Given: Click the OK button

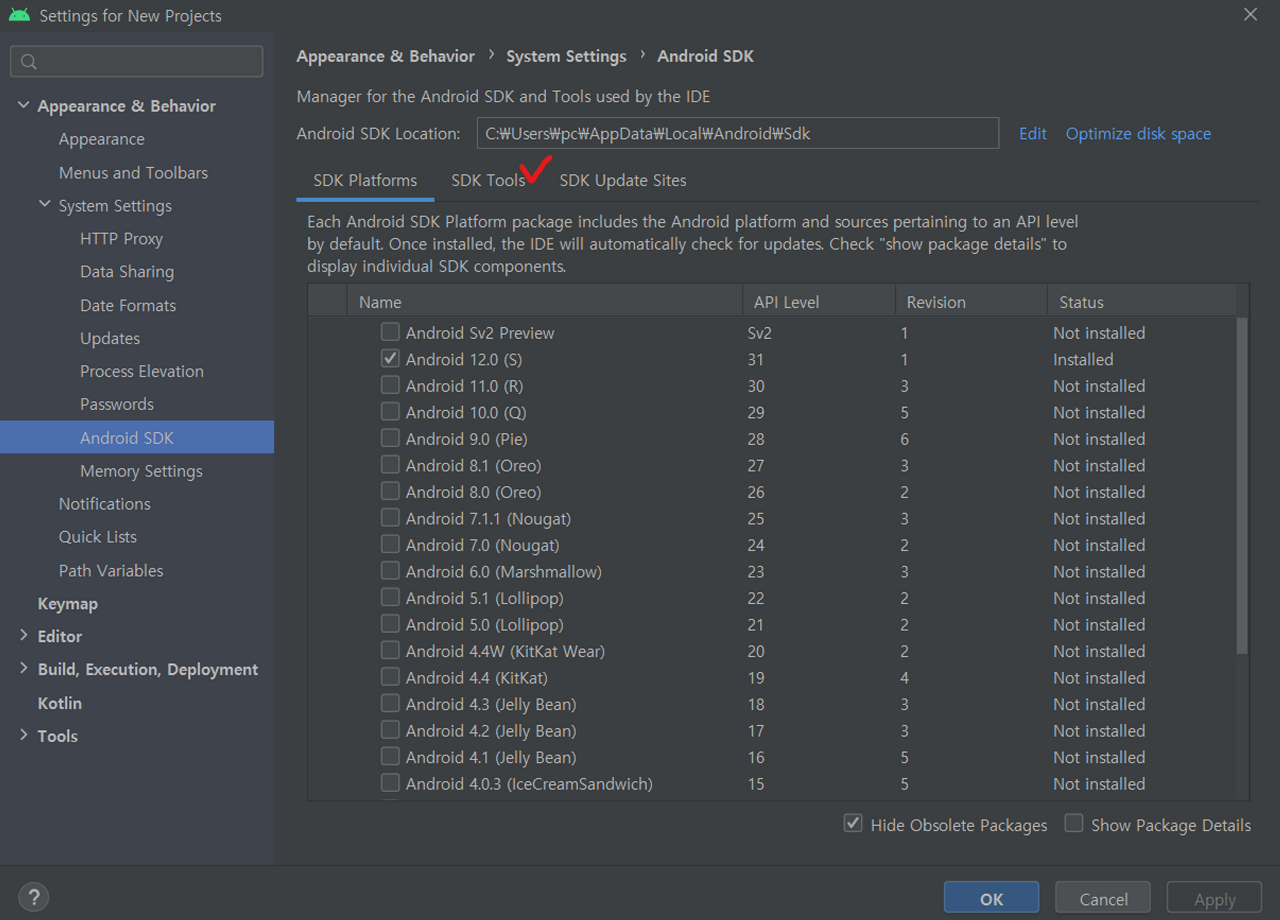Looking at the screenshot, I should pos(991,899).
